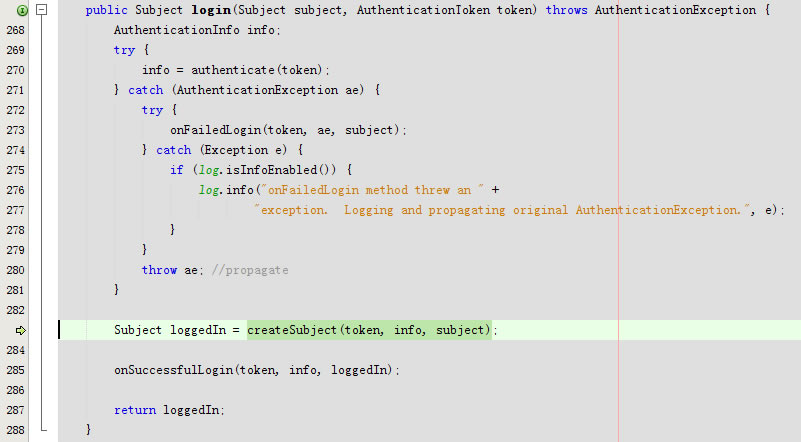Click line number 273 in the gutter
Viewport: 801px width, 442px height.
click(15, 130)
